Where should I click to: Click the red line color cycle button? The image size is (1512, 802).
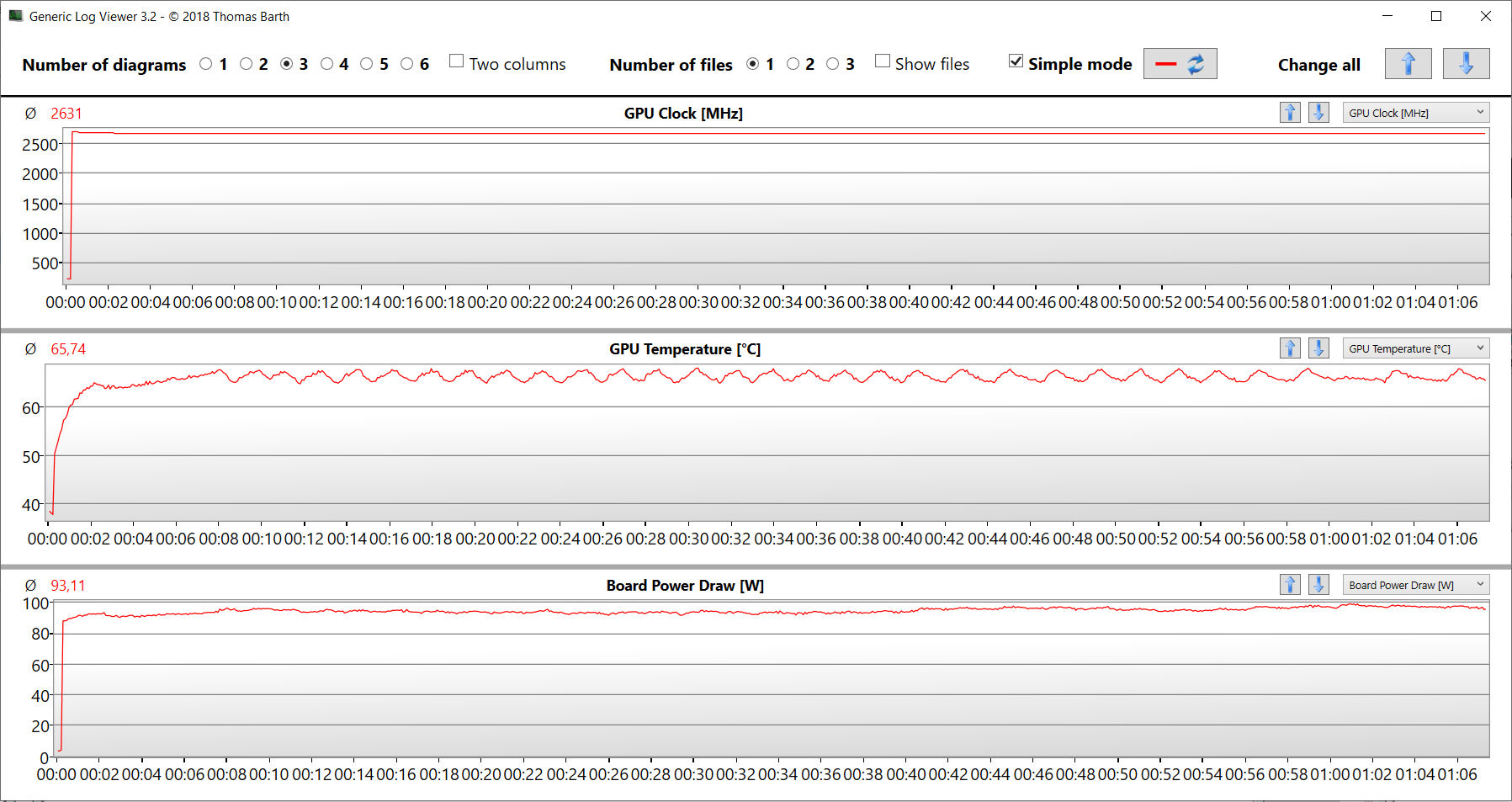pos(1180,64)
